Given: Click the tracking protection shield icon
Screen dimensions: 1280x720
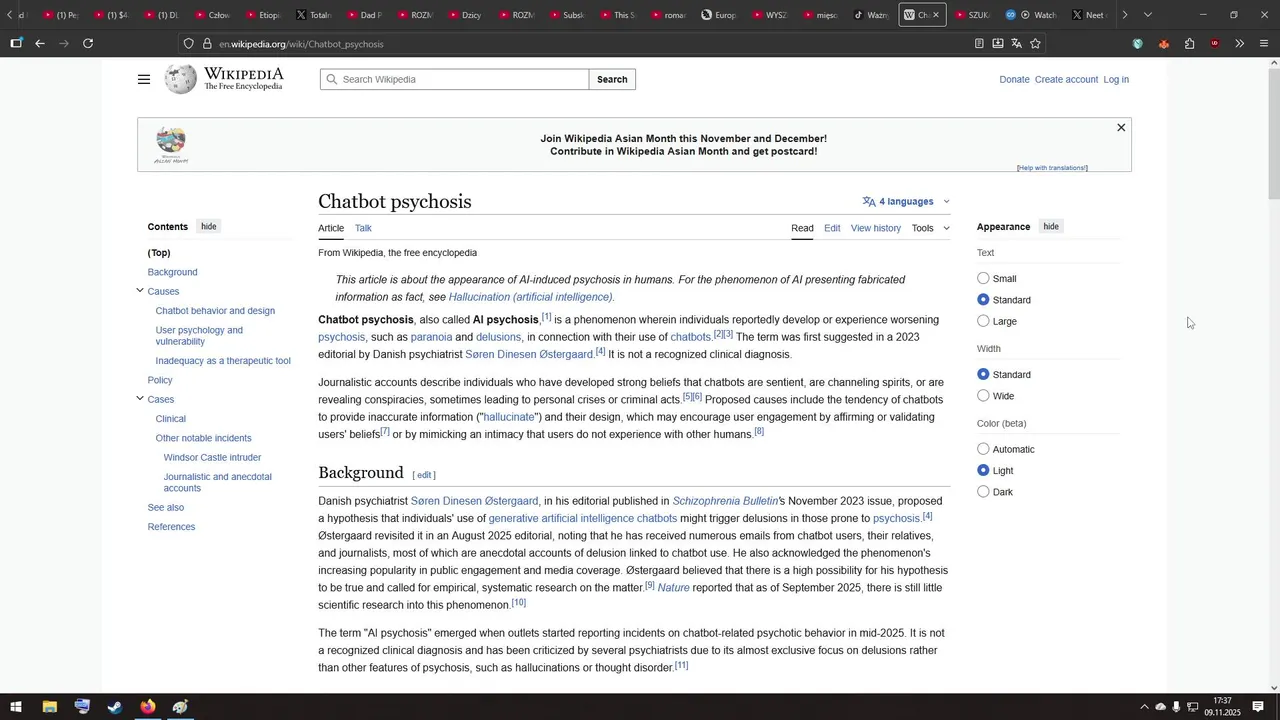Looking at the screenshot, I should tap(188, 44).
